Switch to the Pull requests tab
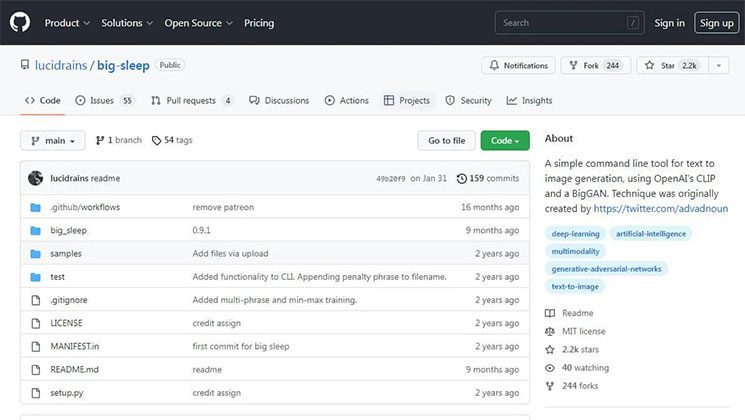Image resolution: width=745 pixels, height=420 pixels. coord(192,100)
